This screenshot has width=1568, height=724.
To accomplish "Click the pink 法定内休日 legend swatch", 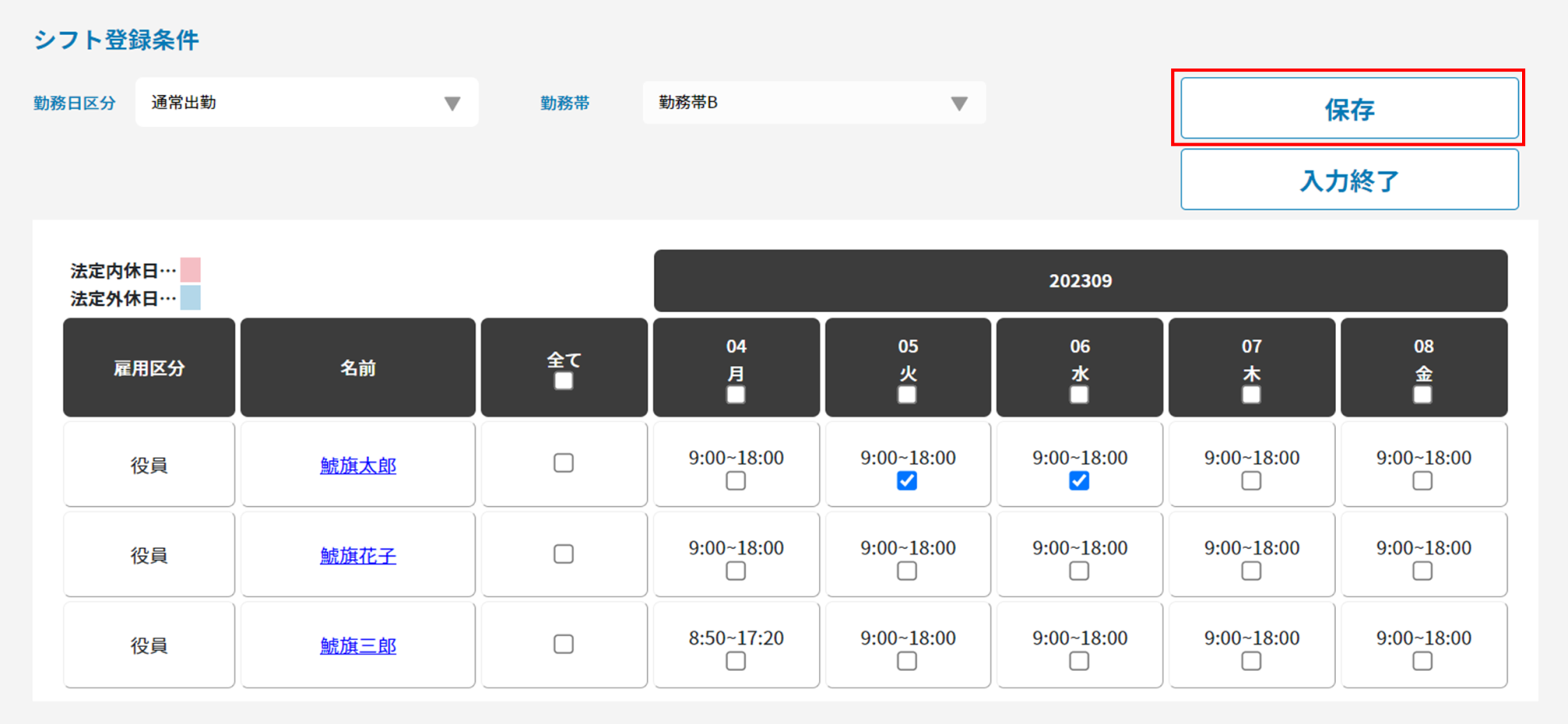I will coord(190,270).
